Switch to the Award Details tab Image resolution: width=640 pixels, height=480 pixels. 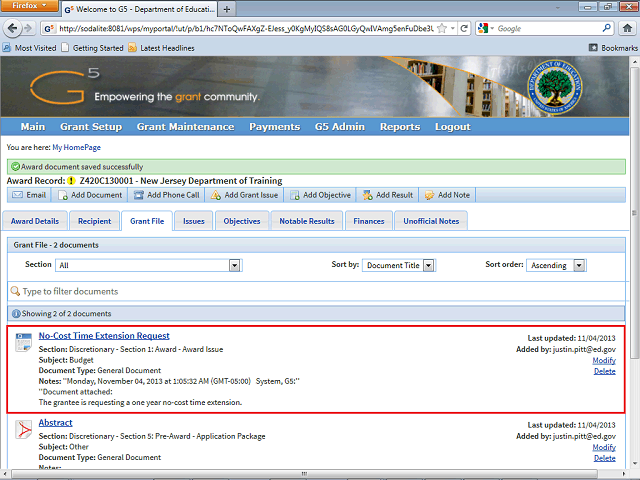(35, 221)
